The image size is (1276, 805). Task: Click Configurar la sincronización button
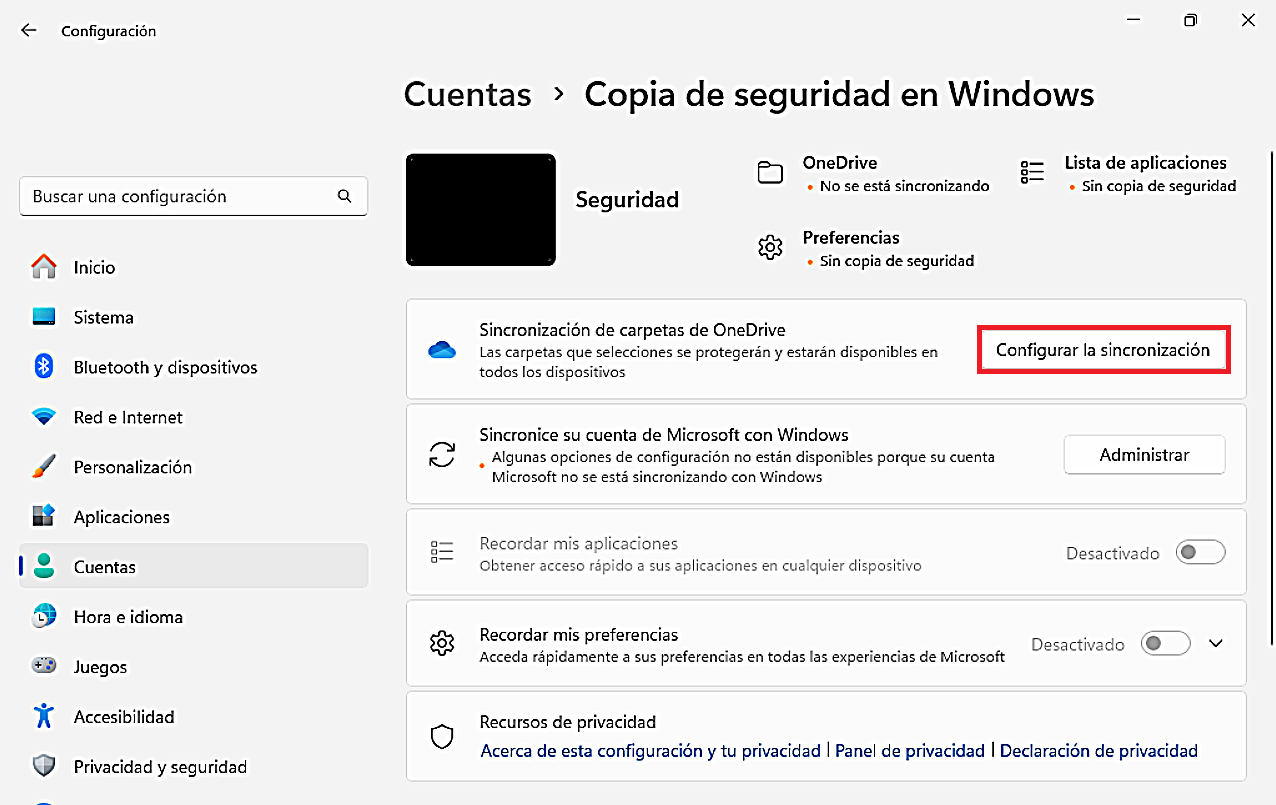[x=1103, y=350]
